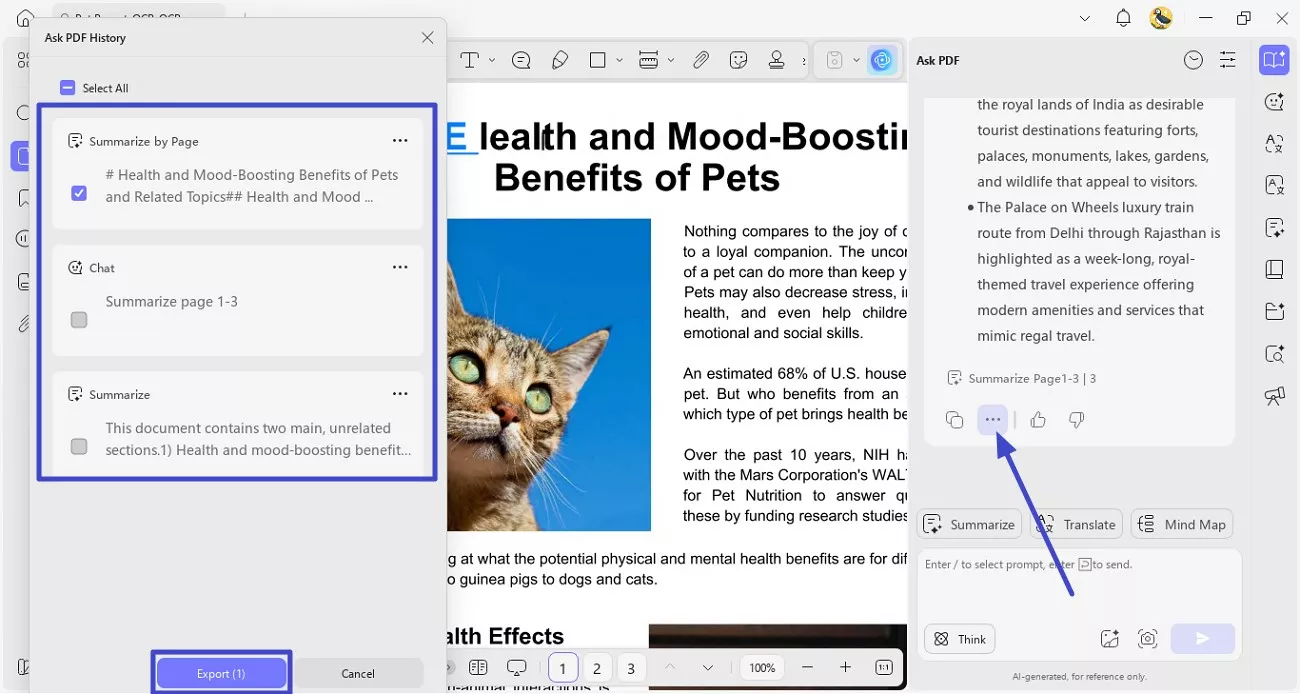Image resolution: width=1300 pixels, height=694 pixels.
Task: Set actual size 1:1 view
Action: click(884, 667)
